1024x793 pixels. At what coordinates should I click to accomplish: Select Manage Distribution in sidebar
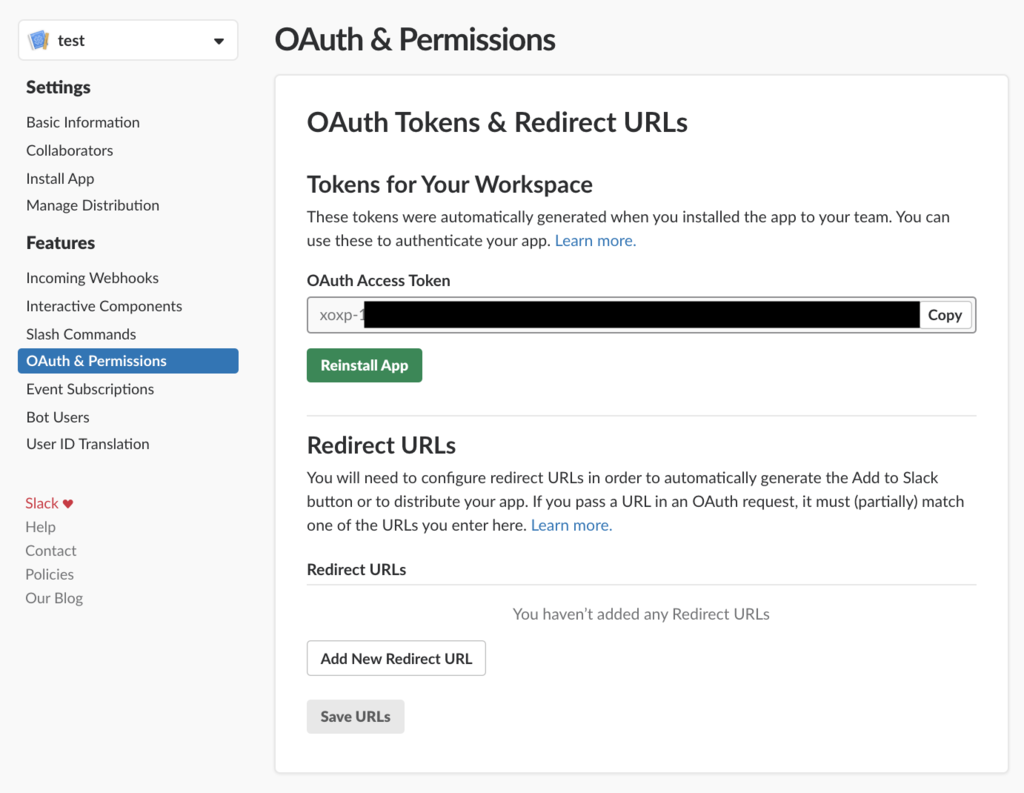[x=93, y=205]
